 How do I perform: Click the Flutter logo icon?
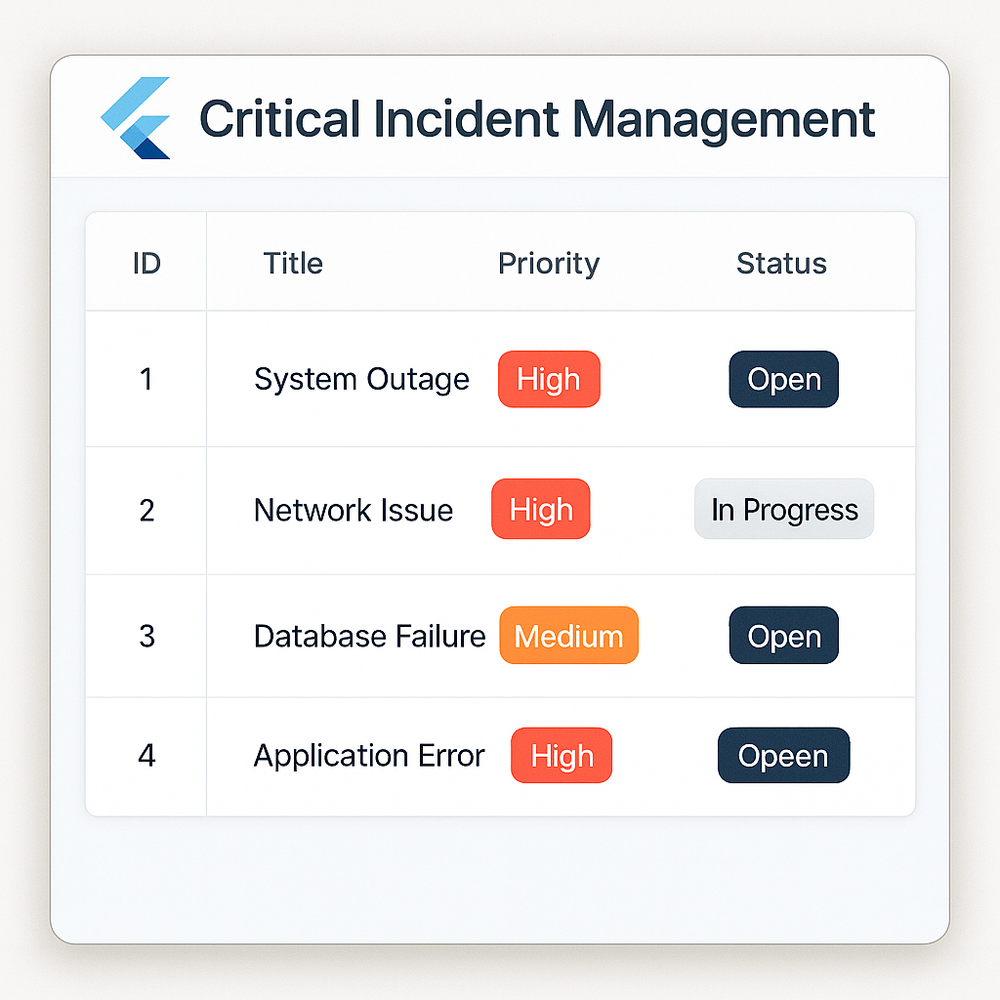click(136, 118)
